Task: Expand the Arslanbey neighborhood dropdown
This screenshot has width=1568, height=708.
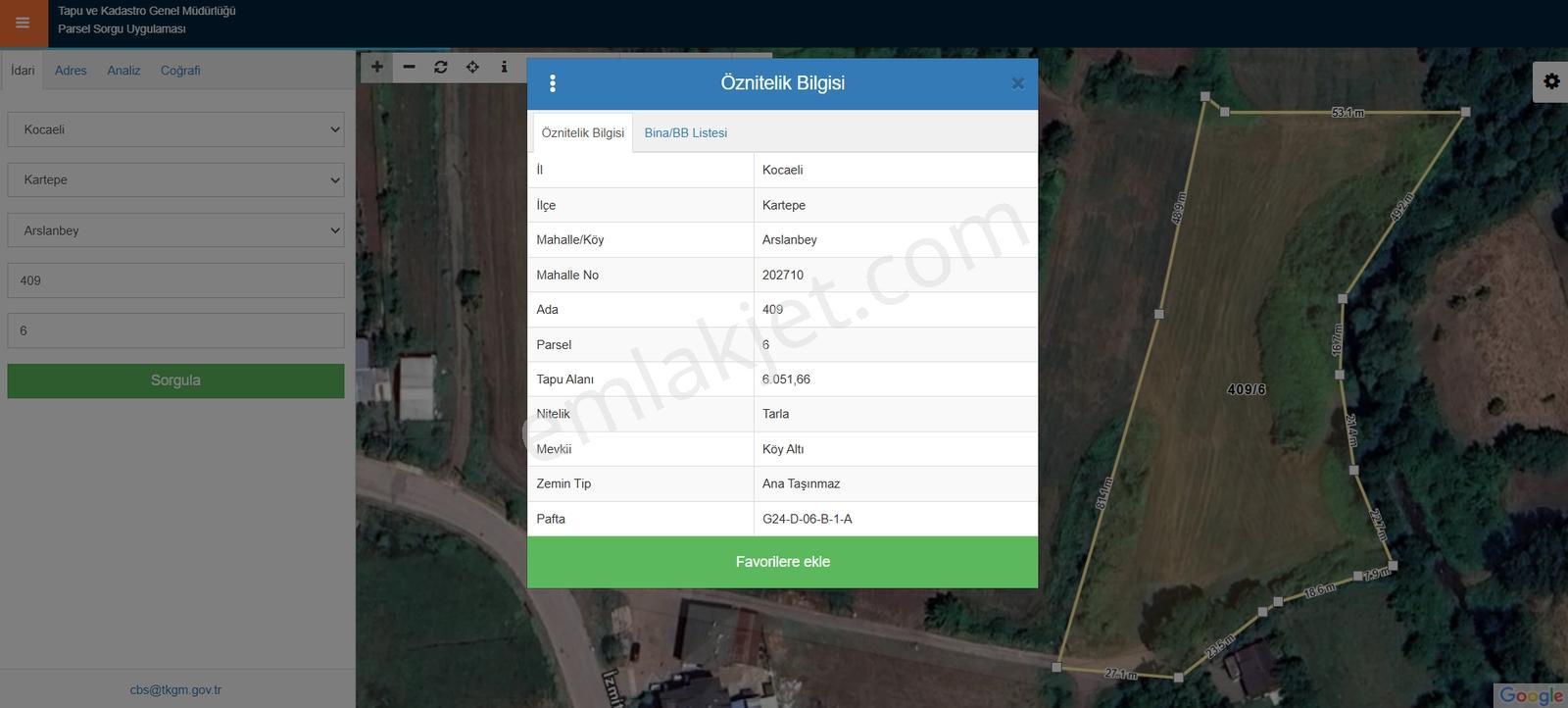Action: [175, 230]
